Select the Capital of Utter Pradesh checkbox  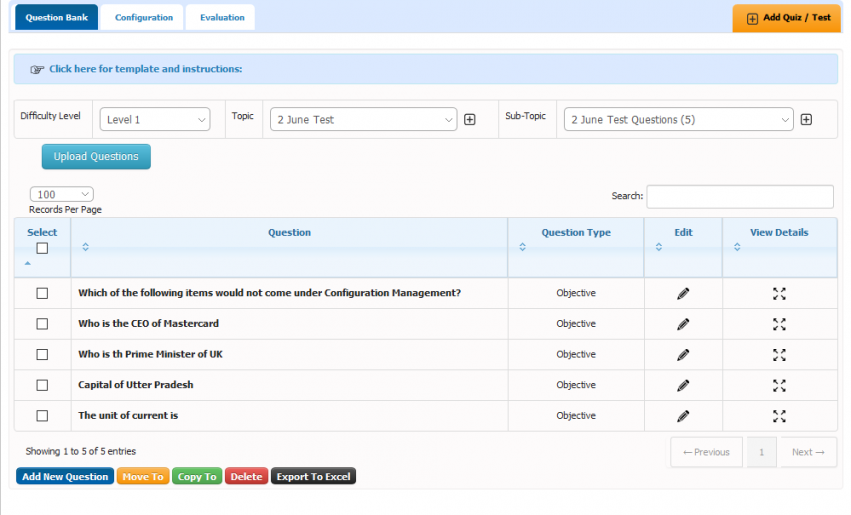tap(42, 385)
